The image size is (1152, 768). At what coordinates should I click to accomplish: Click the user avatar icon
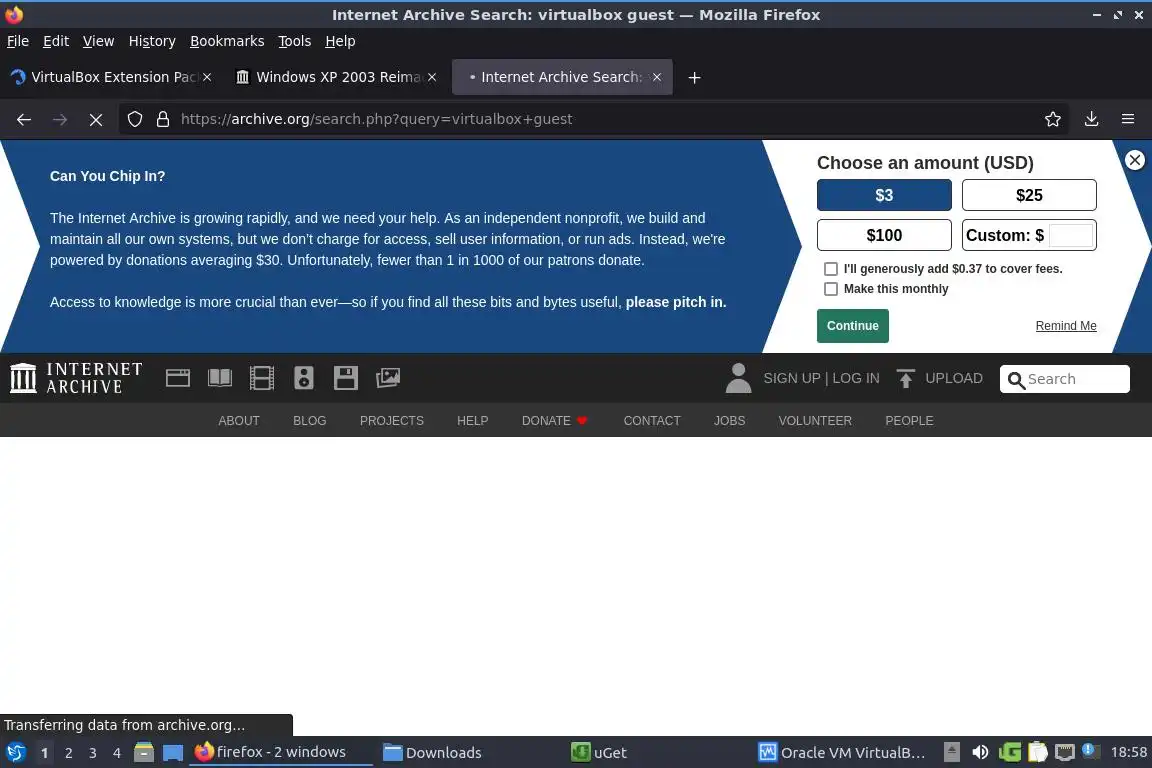click(738, 378)
